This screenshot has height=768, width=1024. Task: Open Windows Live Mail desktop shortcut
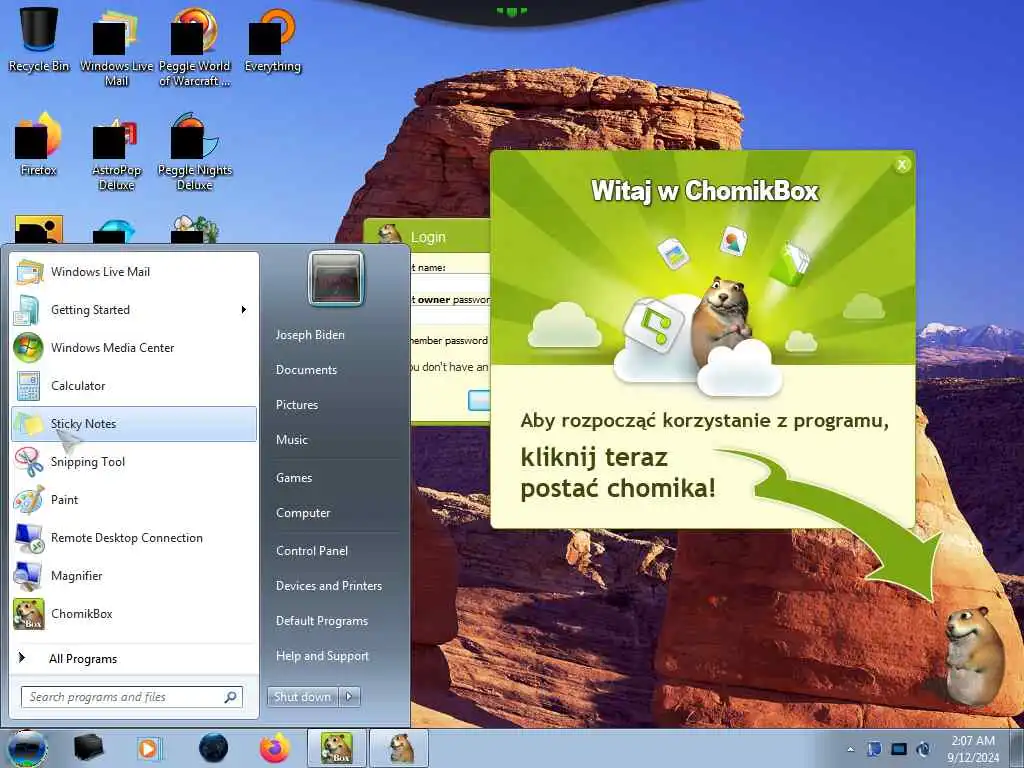pos(116,47)
